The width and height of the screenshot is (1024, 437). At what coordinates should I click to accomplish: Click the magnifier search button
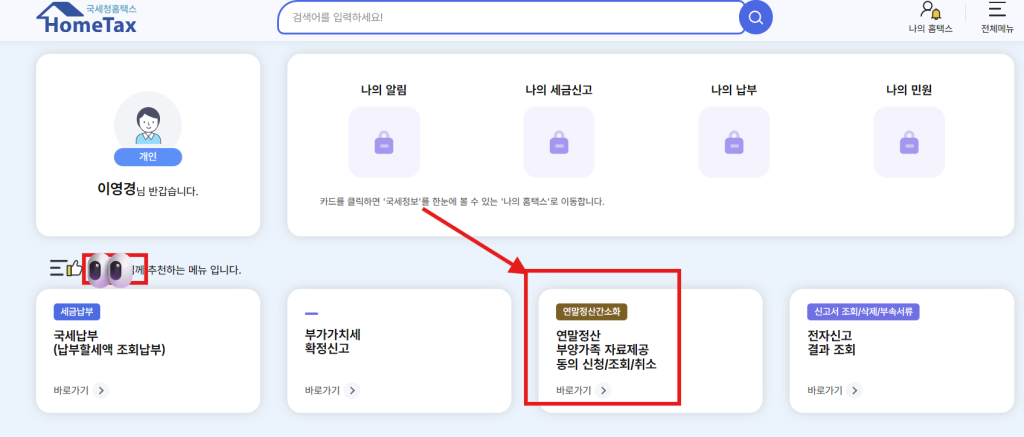coord(756,17)
